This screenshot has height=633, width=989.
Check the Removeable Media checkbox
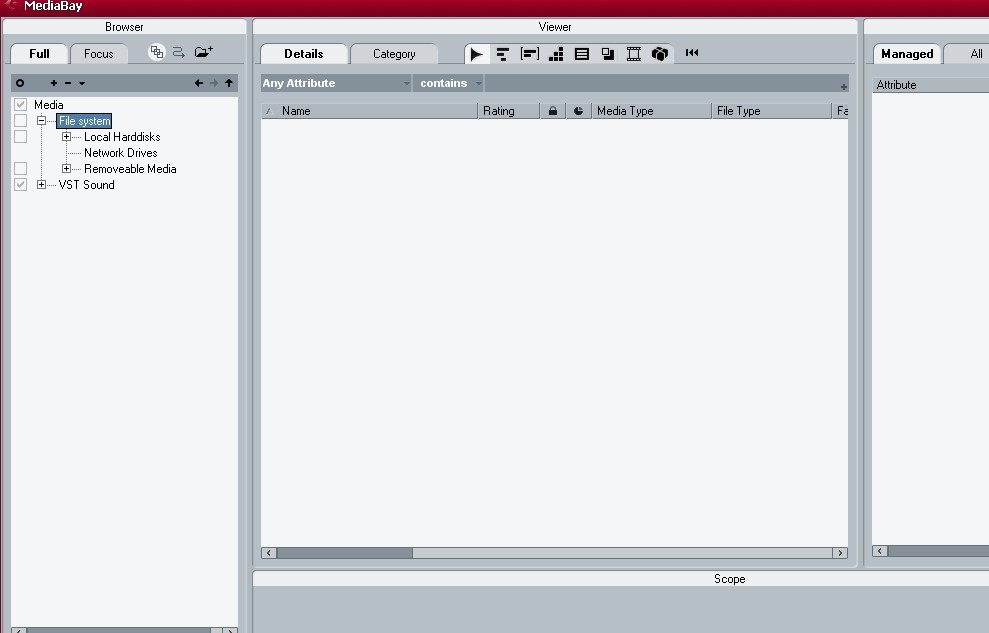[x=20, y=168]
